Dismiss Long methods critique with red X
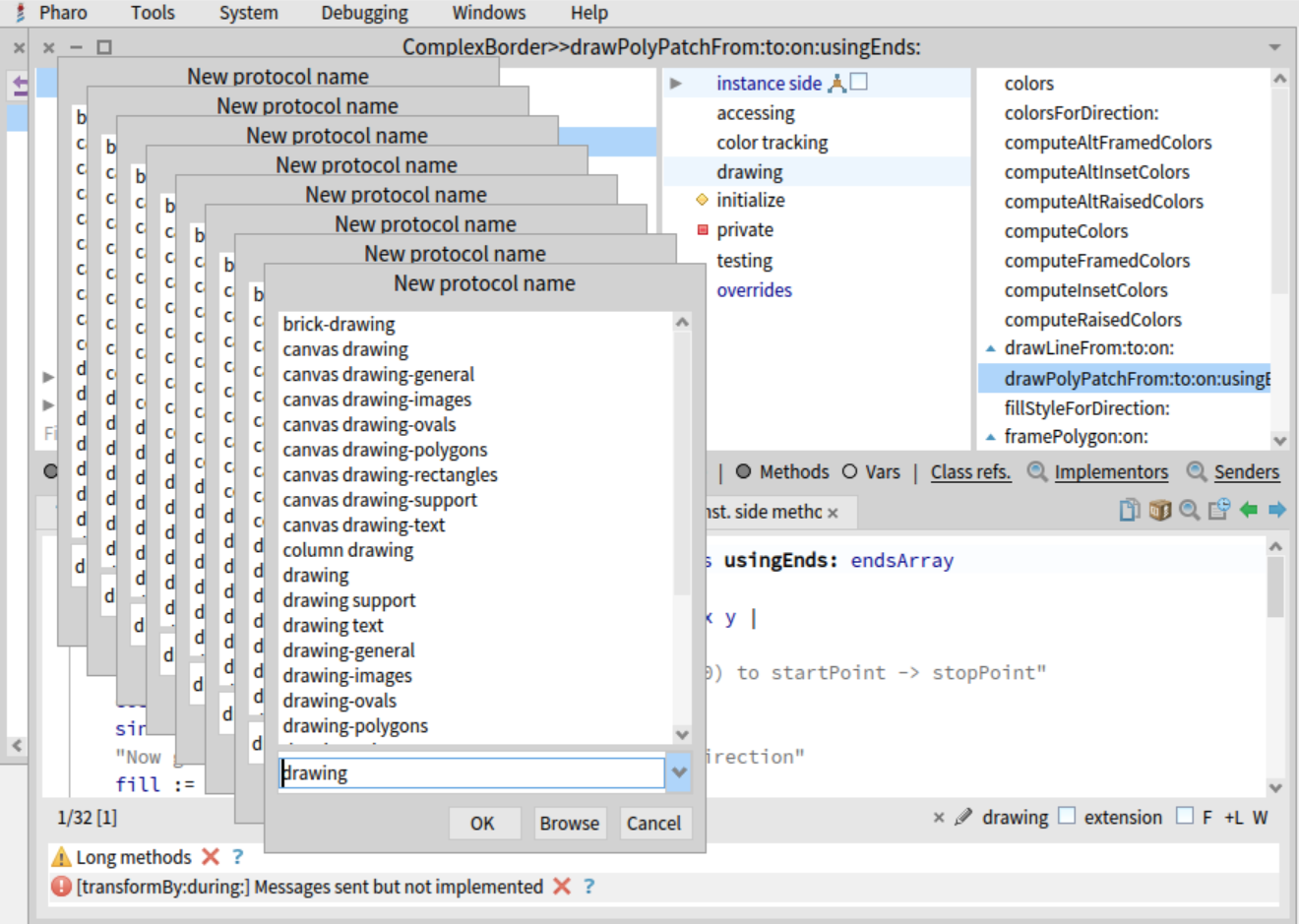 (210, 857)
